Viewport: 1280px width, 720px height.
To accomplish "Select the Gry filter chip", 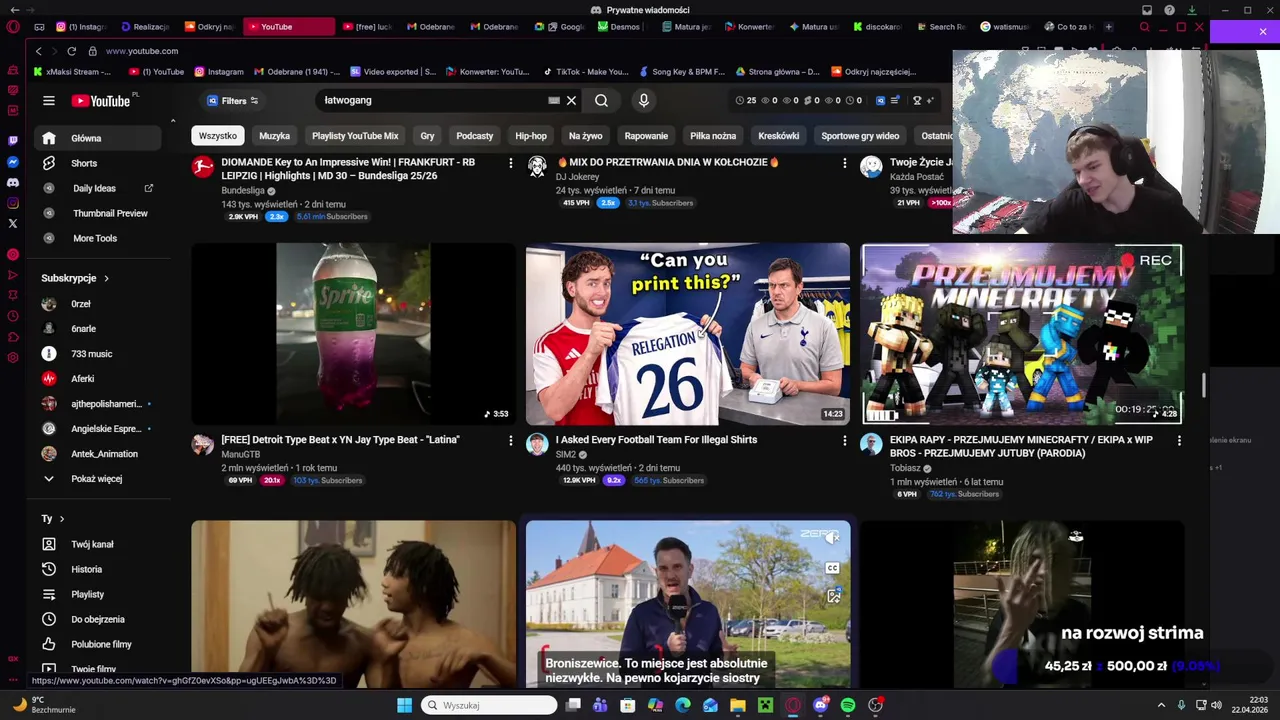I will click(x=427, y=136).
